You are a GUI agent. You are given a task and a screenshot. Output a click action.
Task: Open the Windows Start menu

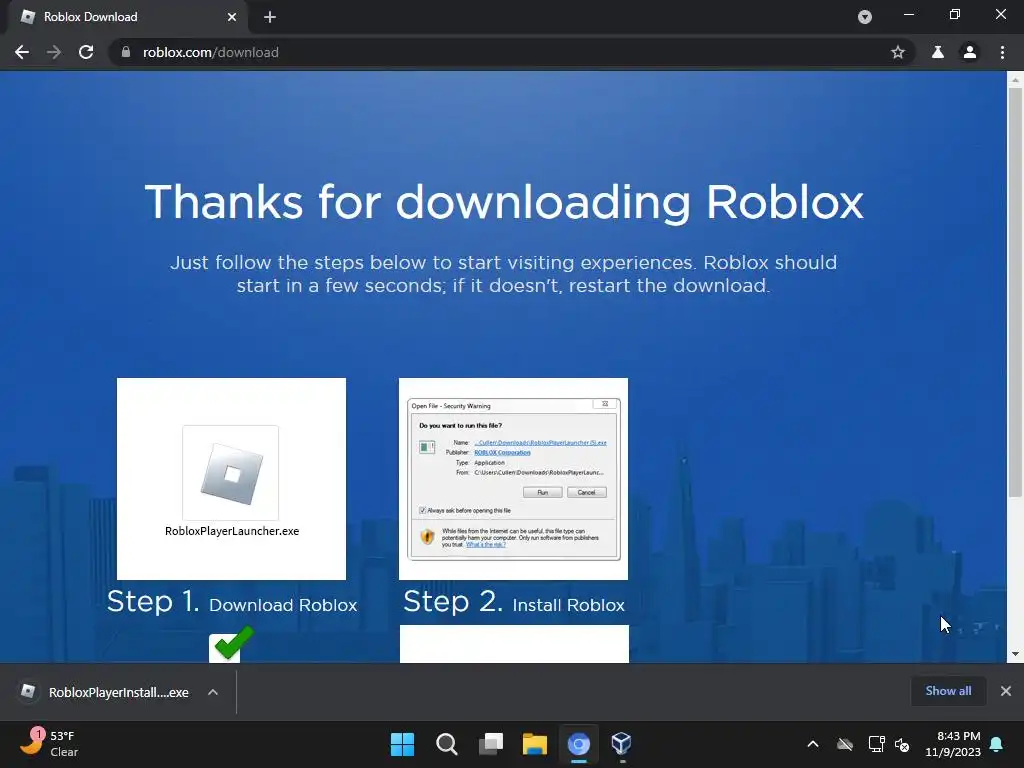click(402, 744)
